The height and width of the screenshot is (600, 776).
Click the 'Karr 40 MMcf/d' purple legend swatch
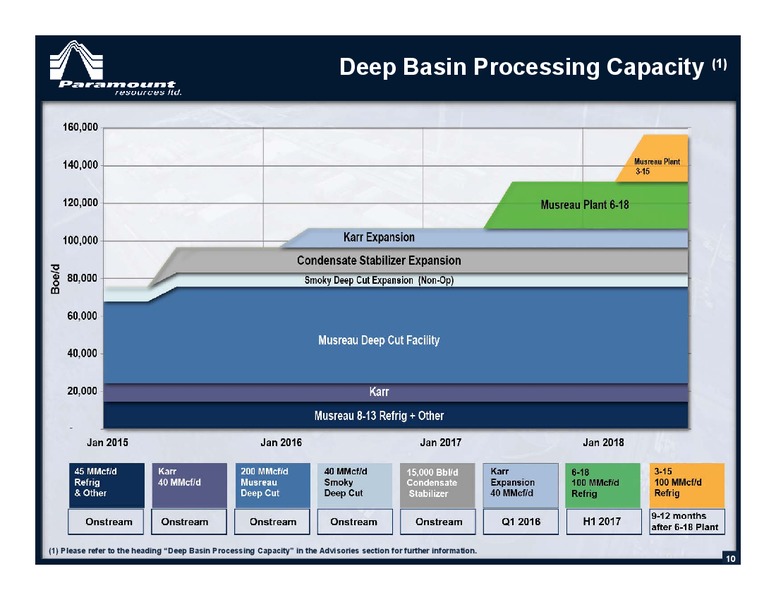tap(190, 485)
